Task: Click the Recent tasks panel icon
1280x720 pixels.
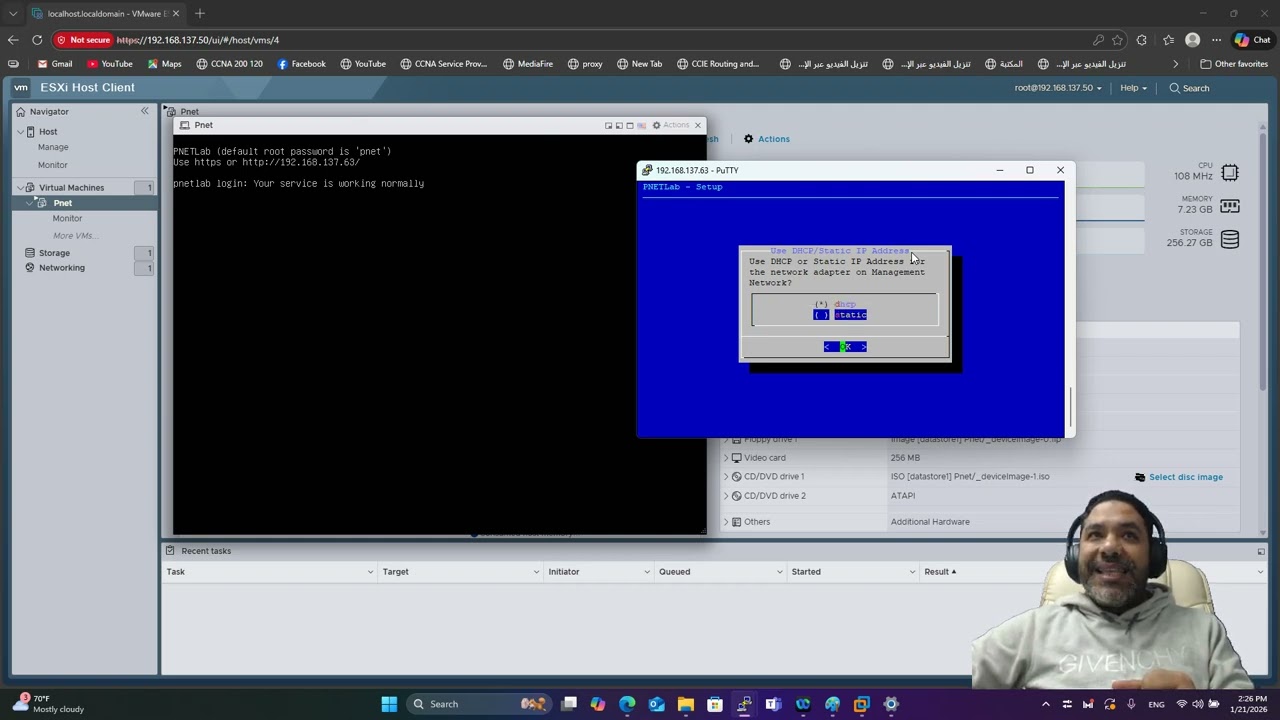Action: point(170,551)
